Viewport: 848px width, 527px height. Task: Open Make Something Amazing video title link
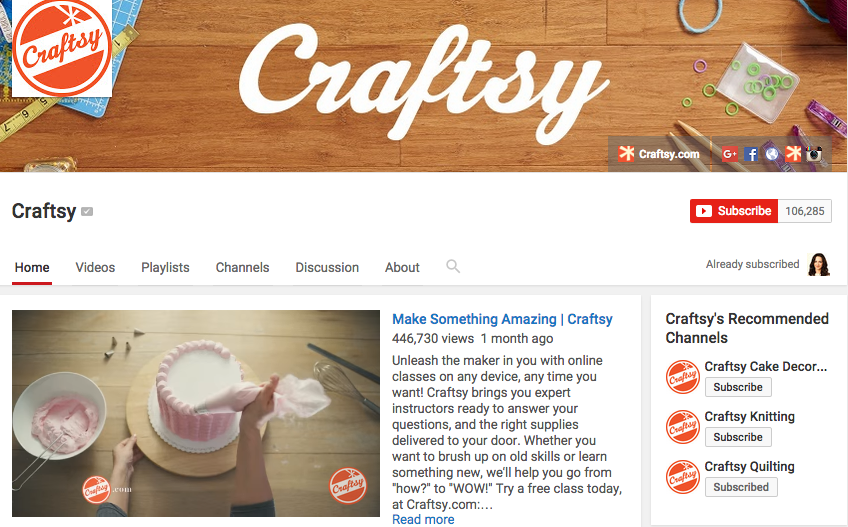coord(502,319)
